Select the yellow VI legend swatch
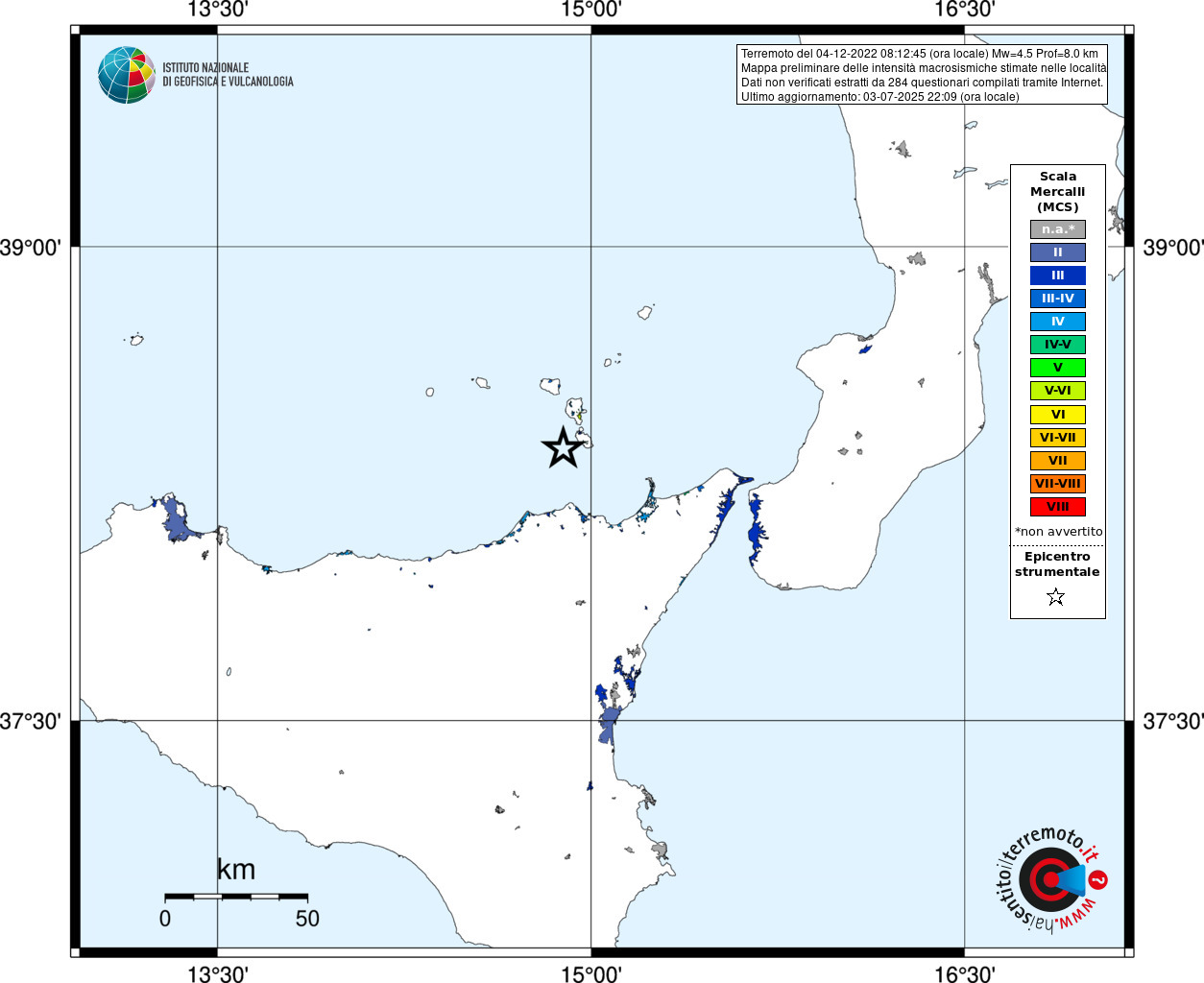The image size is (1204, 983). click(x=1058, y=415)
